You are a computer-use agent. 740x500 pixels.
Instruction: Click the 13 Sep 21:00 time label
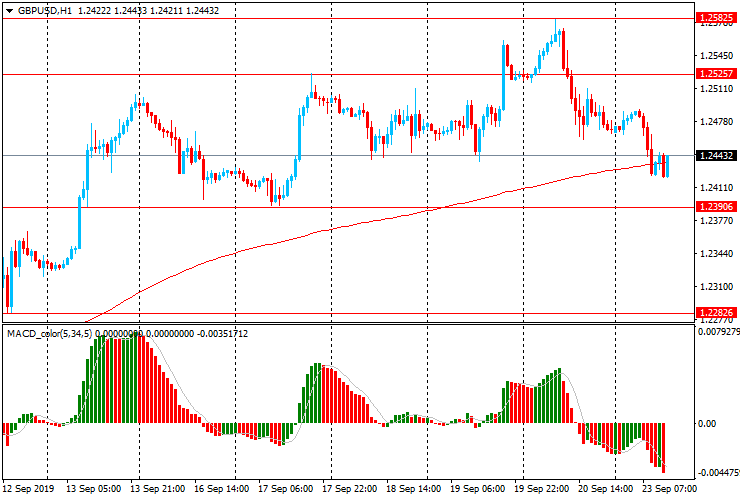pos(158,489)
